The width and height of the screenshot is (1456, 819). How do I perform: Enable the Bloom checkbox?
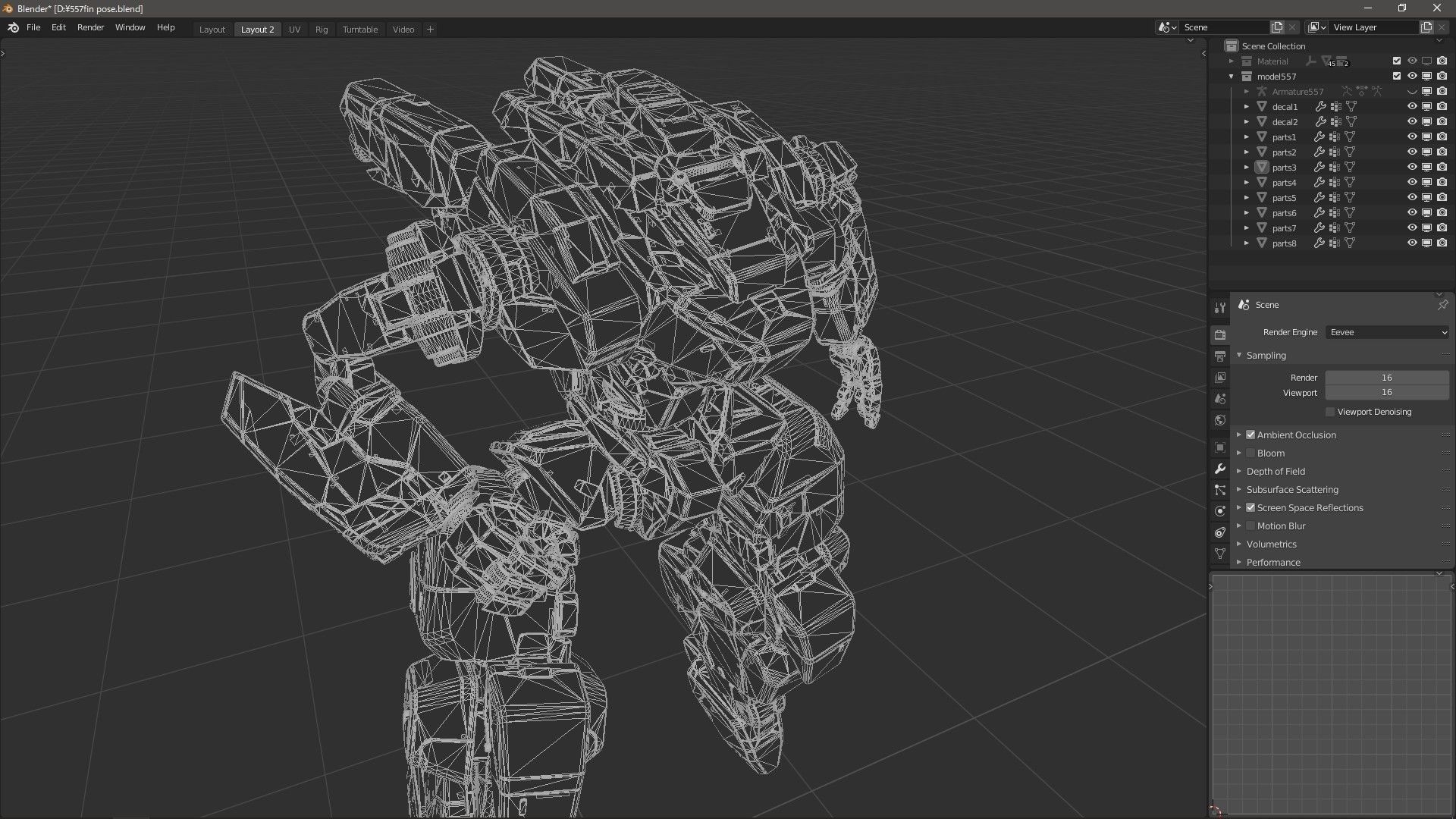click(1250, 453)
